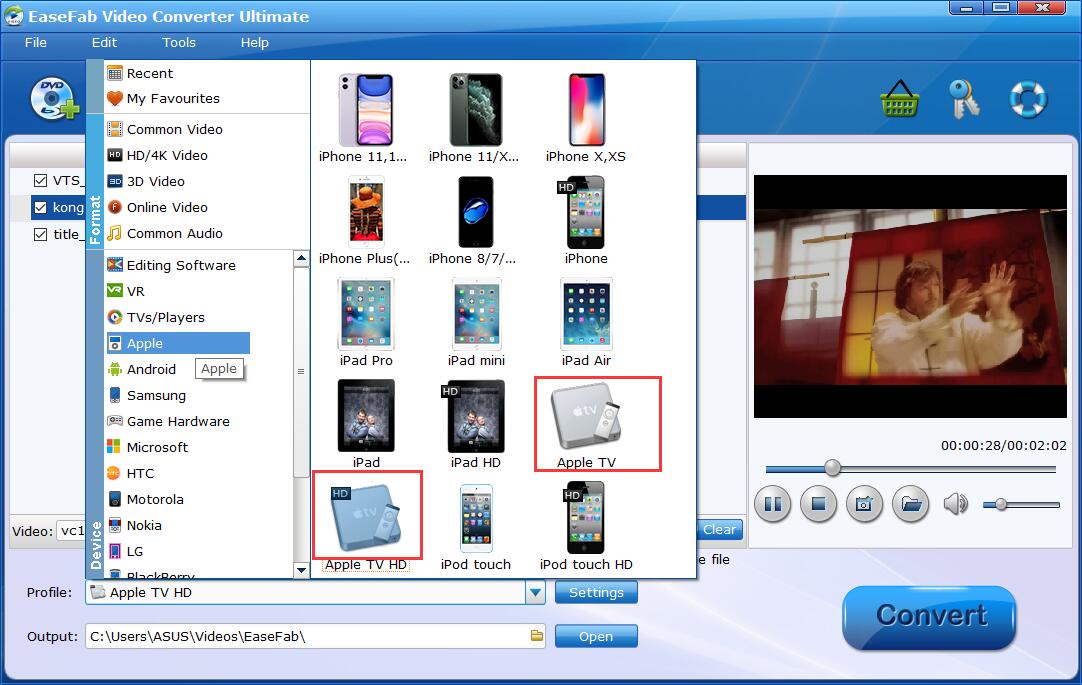The height and width of the screenshot is (685, 1082).
Task: Click the playback progress slider handle
Action: click(833, 468)
